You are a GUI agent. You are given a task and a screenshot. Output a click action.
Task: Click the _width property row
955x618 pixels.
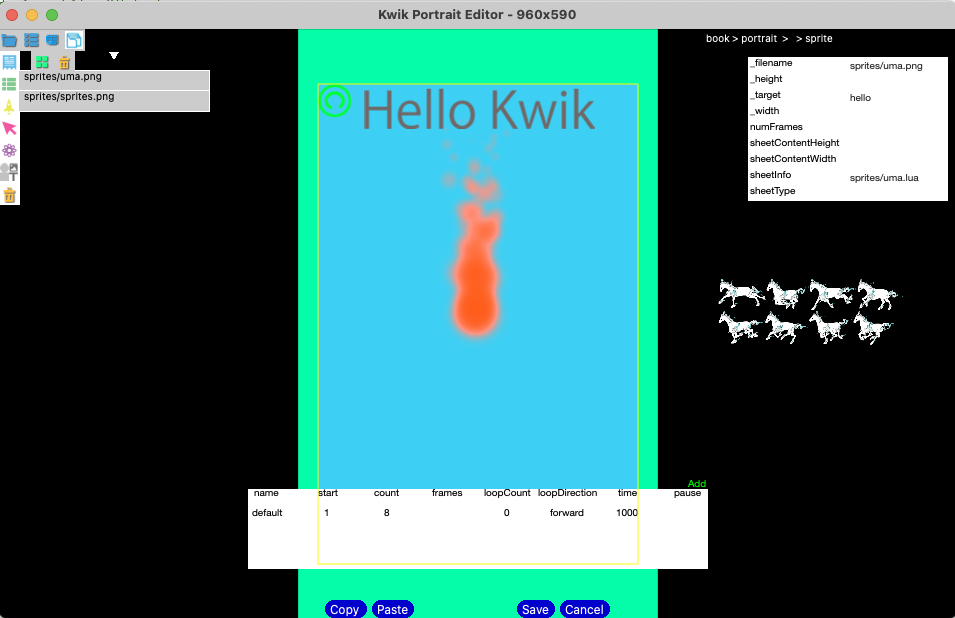(x=847, y=111)
